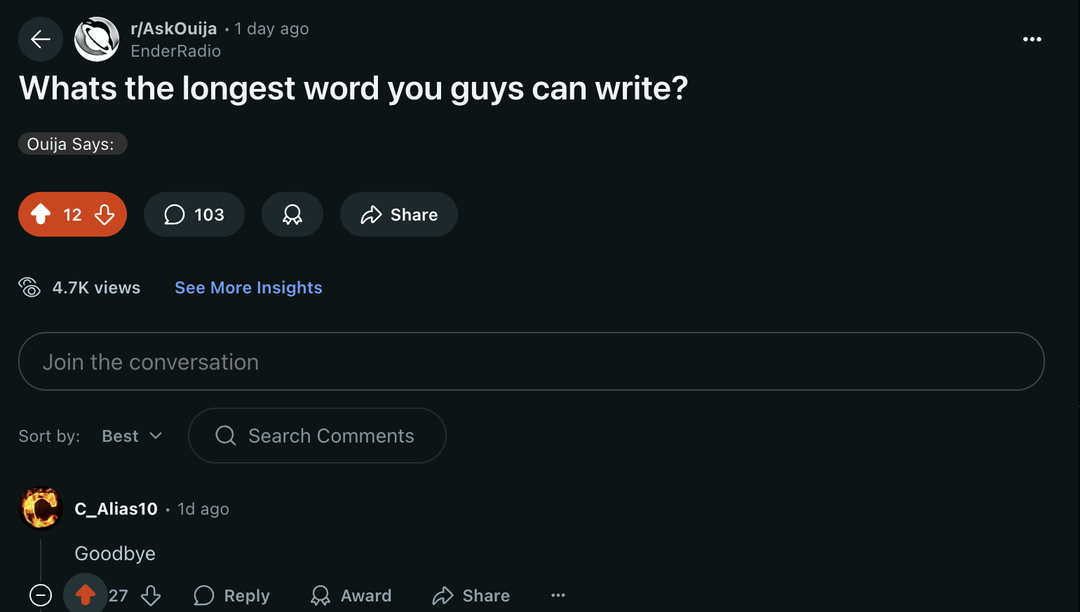
Task: Click the Search Comments box
Action: [x=317, y=436]
